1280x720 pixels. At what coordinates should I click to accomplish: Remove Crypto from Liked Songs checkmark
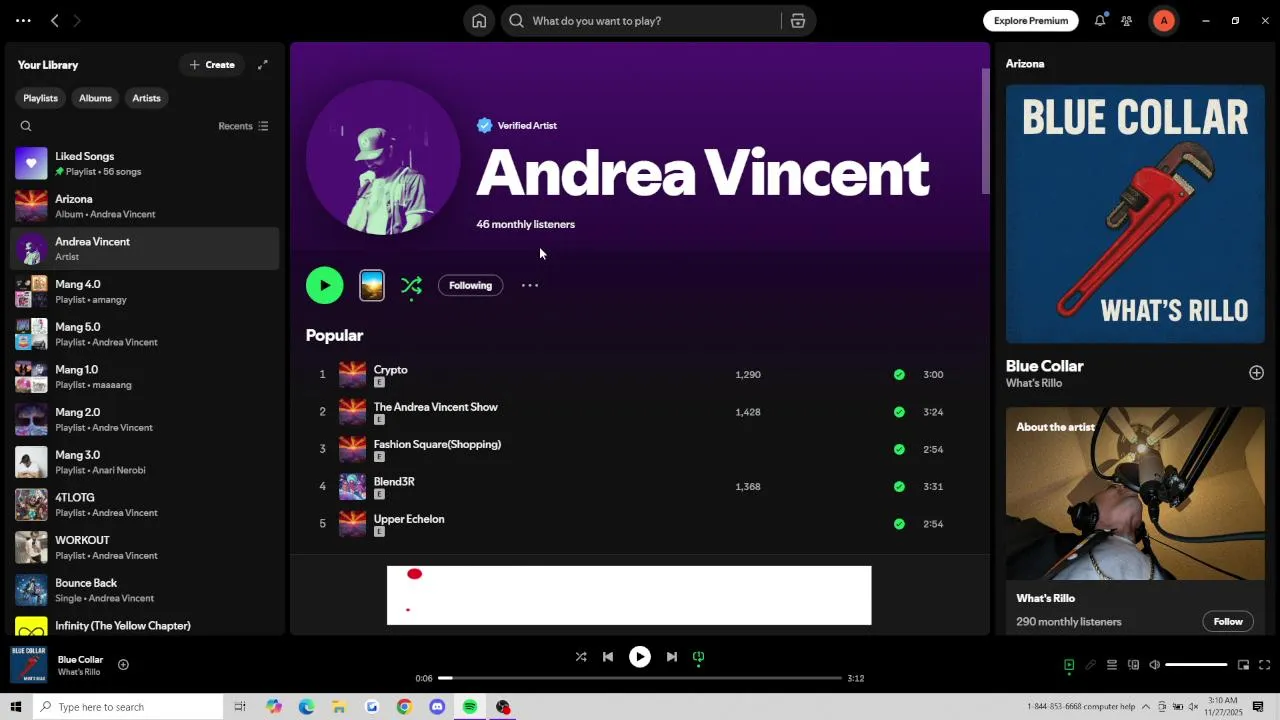[x=899, y=375]
